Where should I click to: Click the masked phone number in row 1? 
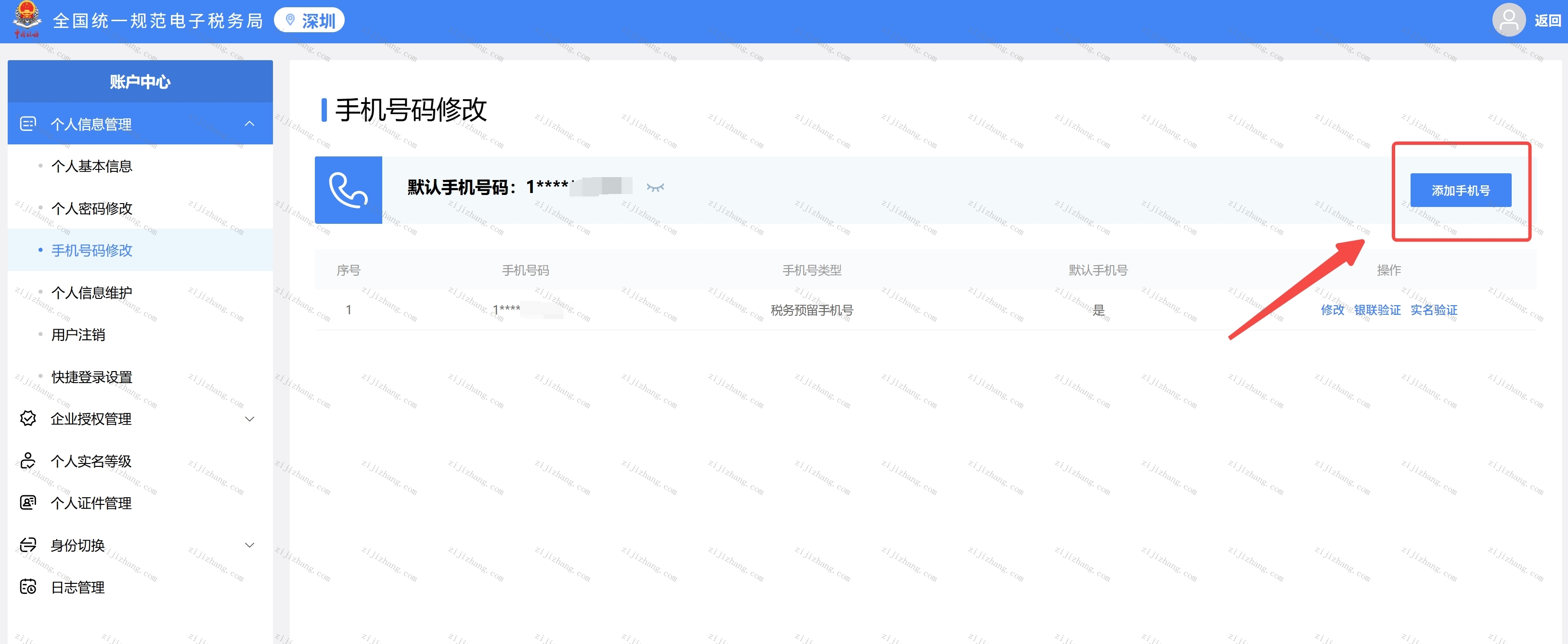527,309
